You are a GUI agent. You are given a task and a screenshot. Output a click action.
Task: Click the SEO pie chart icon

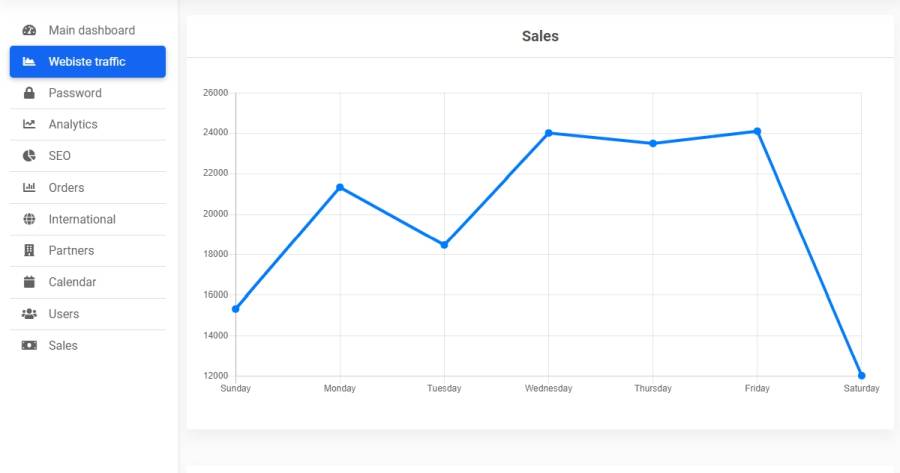29,156
